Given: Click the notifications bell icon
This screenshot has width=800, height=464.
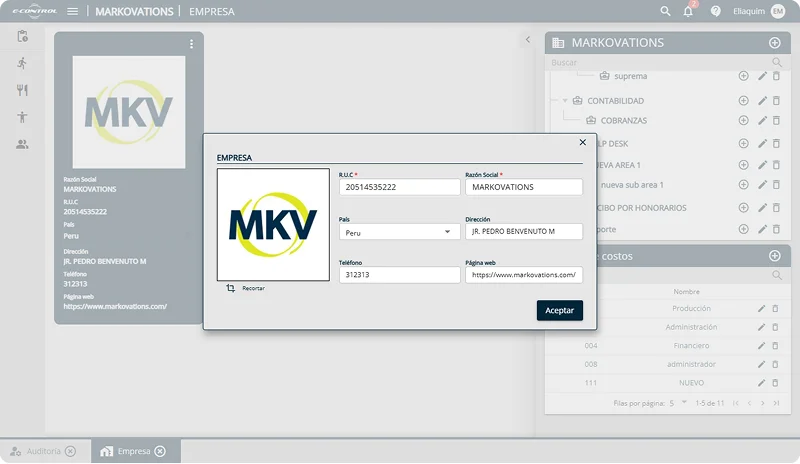Looking at the screenshot, I should [x=689, y=11].
